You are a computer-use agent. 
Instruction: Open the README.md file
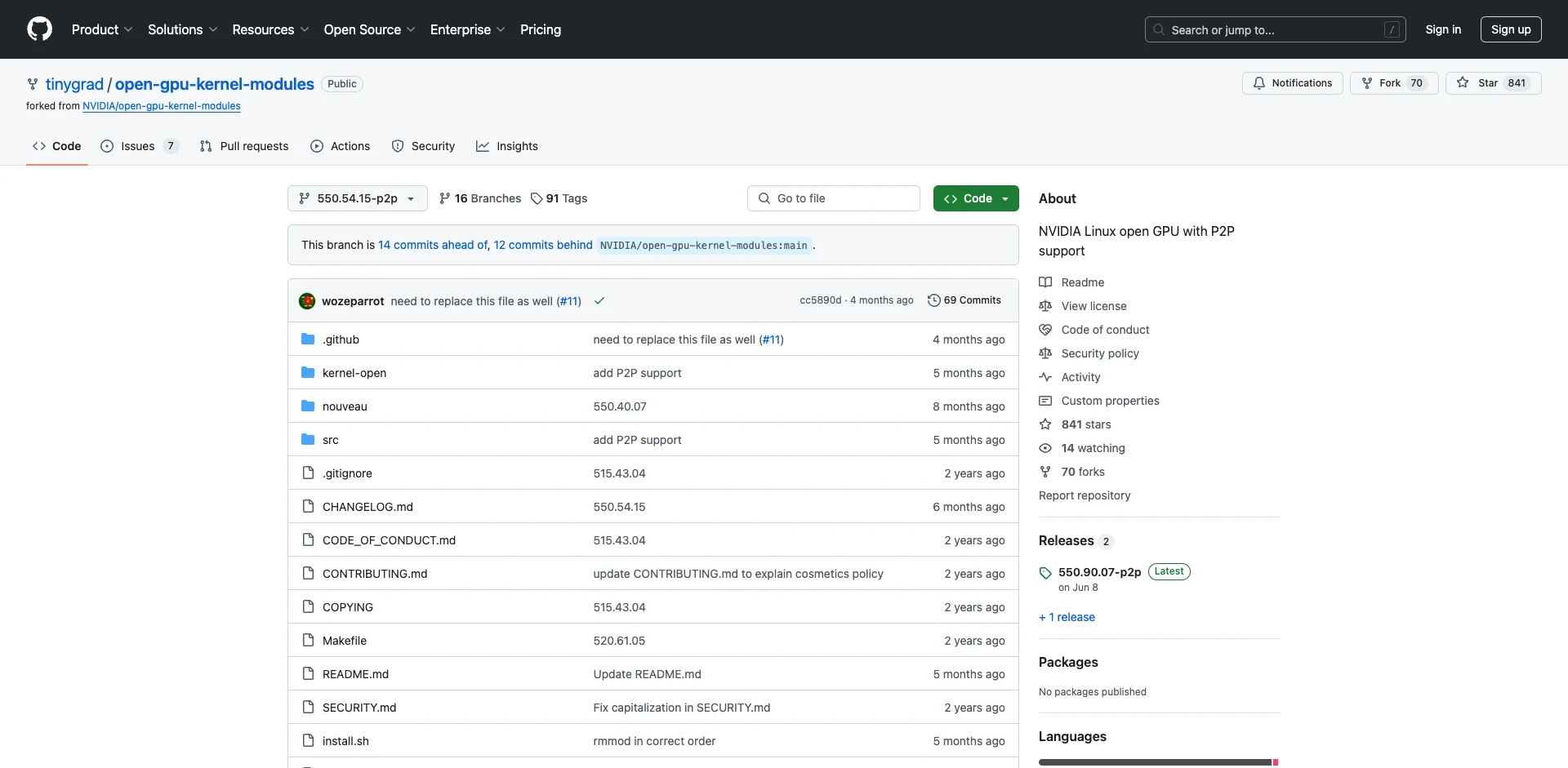tap(355, 674)
